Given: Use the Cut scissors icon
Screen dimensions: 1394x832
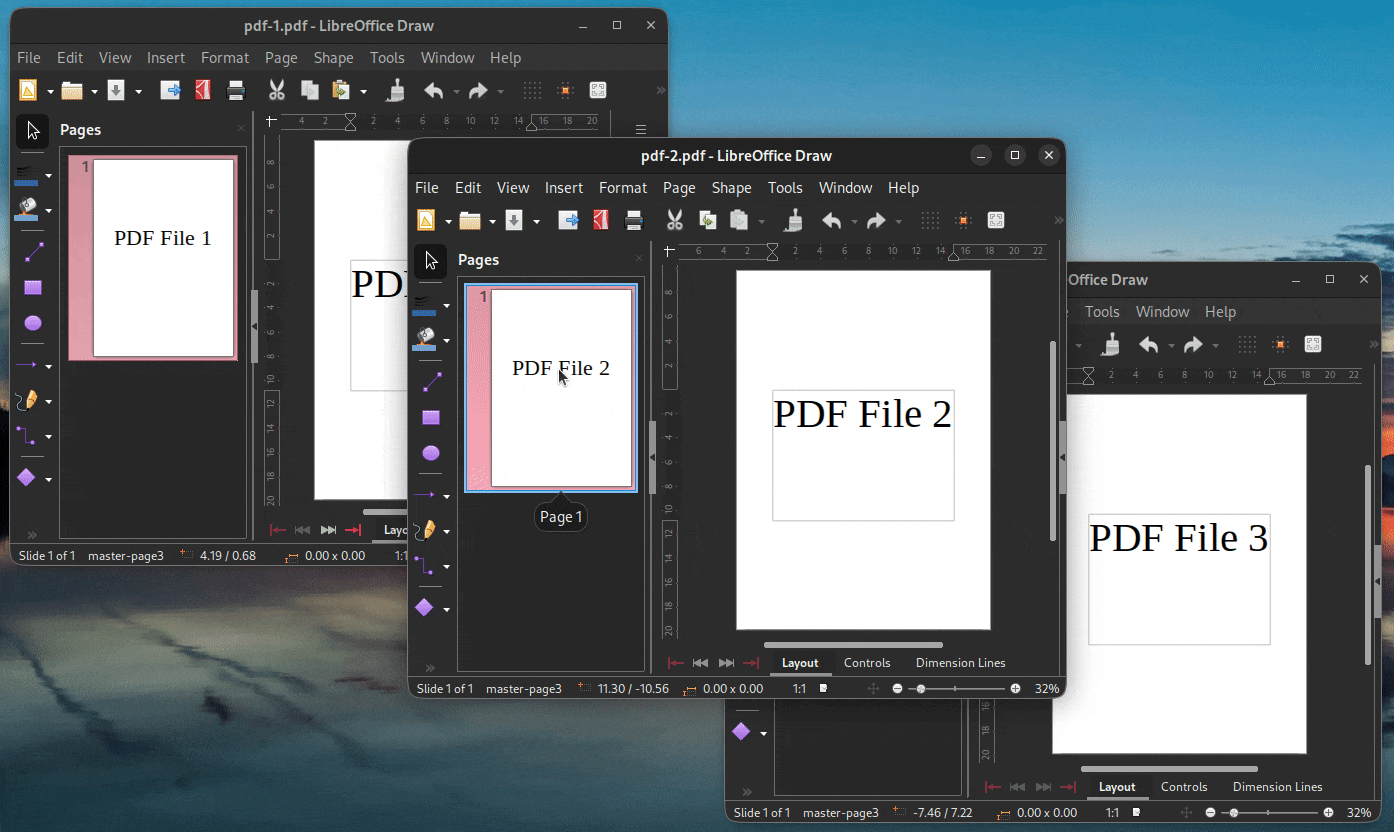Looking at the screenshot, I should (674, 220).
